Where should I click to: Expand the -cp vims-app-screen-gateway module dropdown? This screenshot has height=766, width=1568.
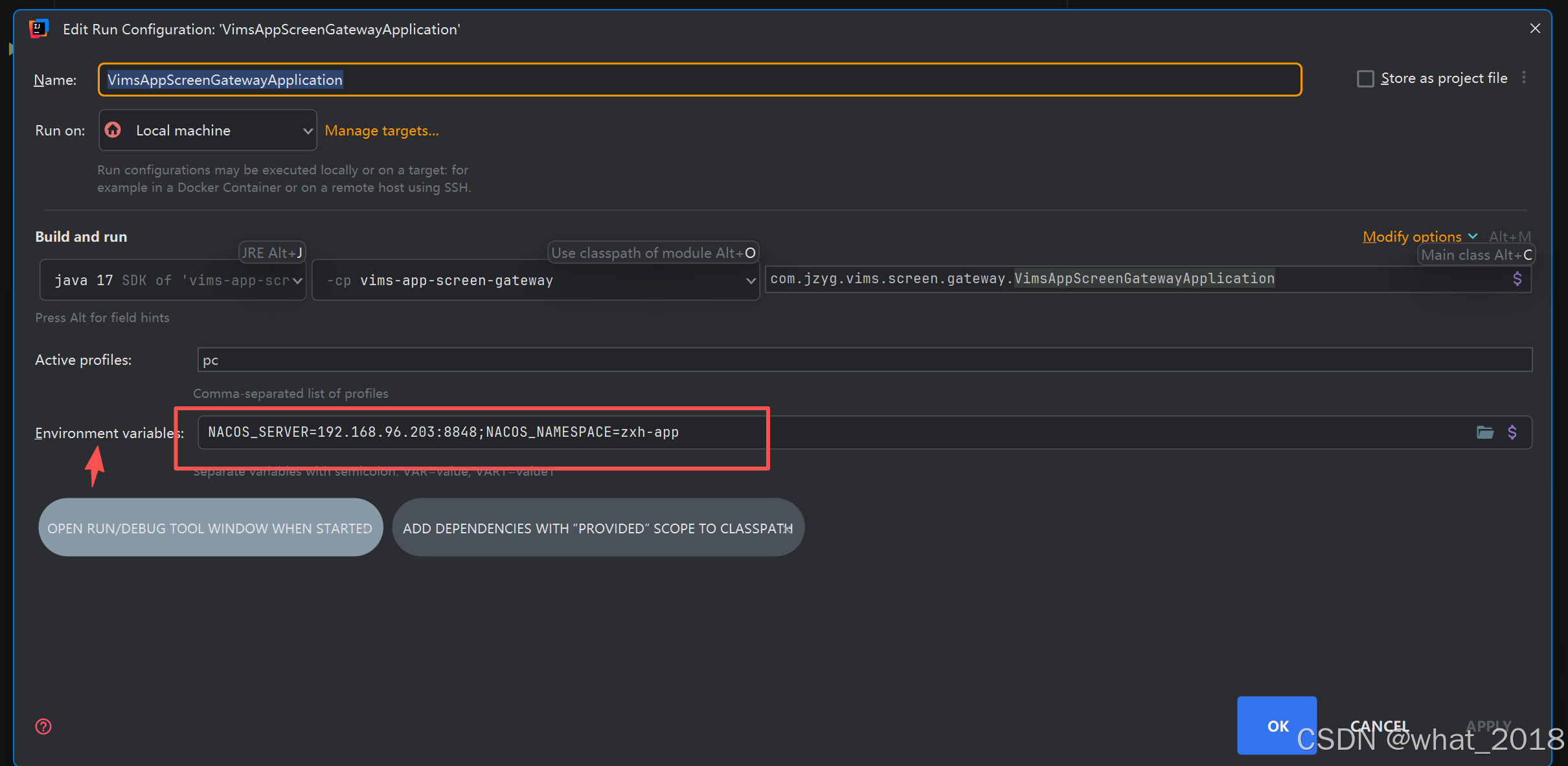[751, 281]
